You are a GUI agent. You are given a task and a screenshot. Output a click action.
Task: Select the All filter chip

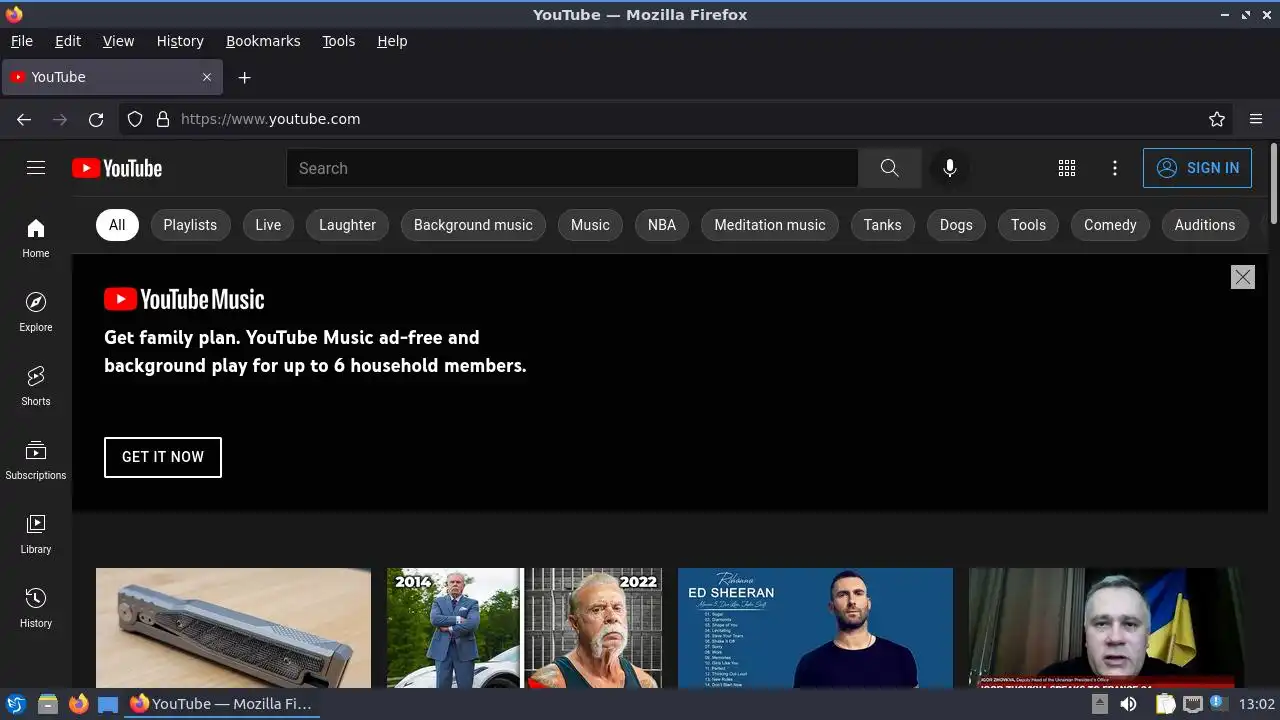tap(117, 225)
